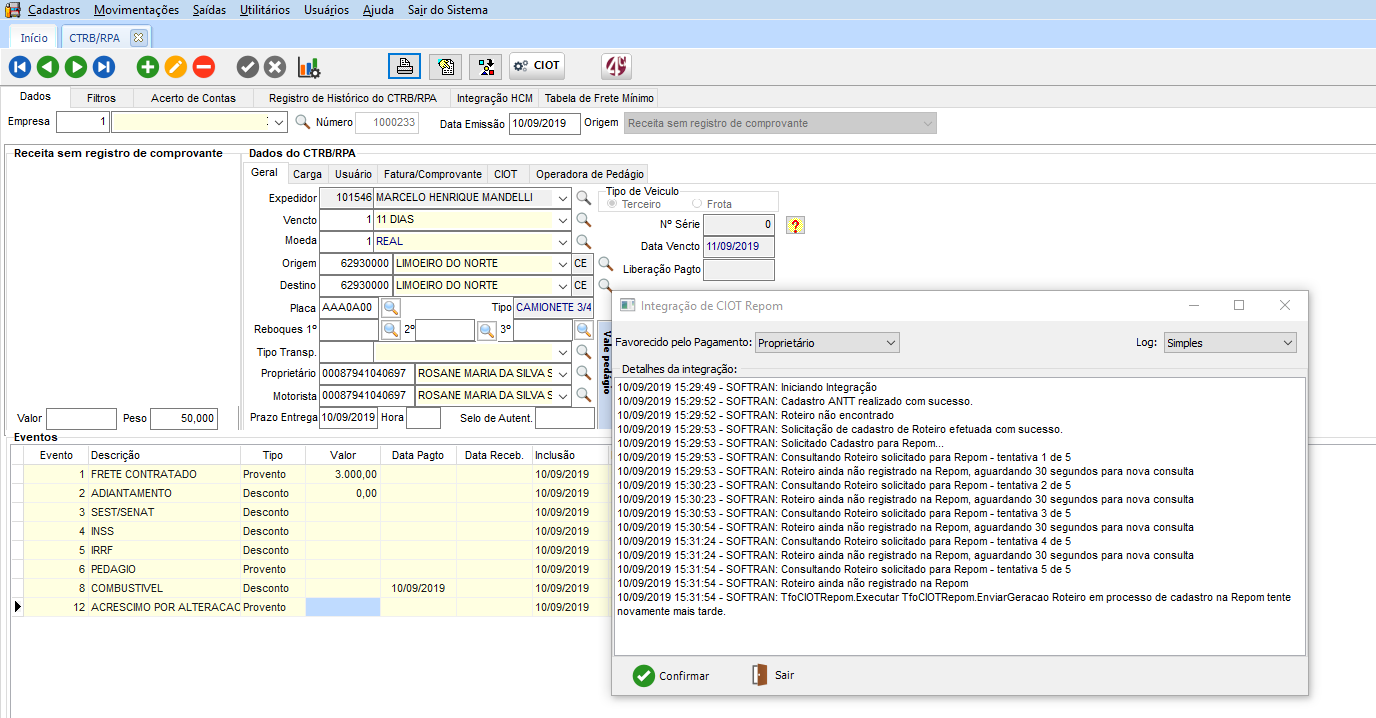Viewport: 1376px width, 718px height.
Task: Add a new record with green plus
Action: [x=148, y=67]
